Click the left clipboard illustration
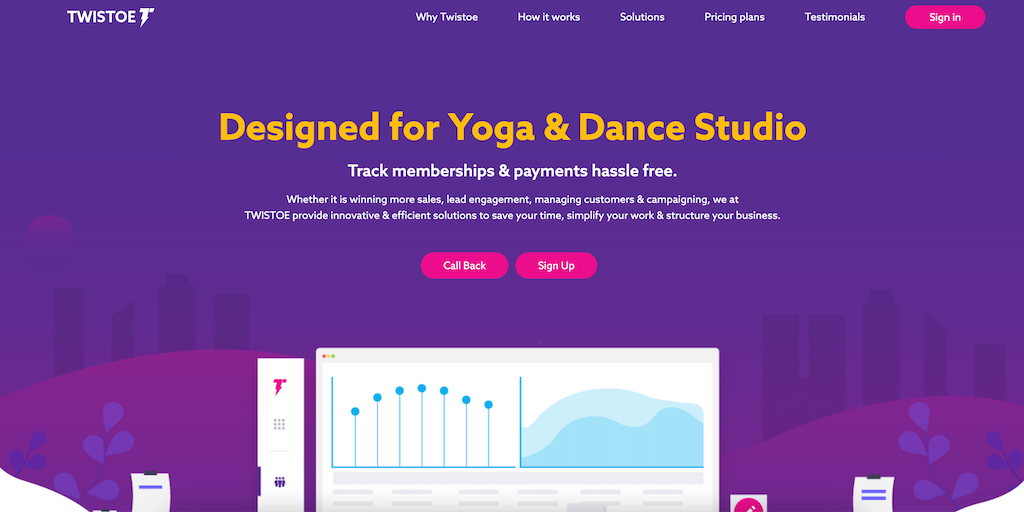The image size is (1024, 512). tap(151, 490)
